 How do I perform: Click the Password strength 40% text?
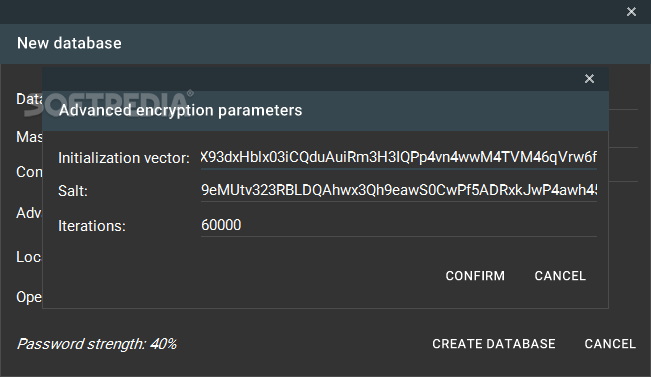[x=97, y=344]
